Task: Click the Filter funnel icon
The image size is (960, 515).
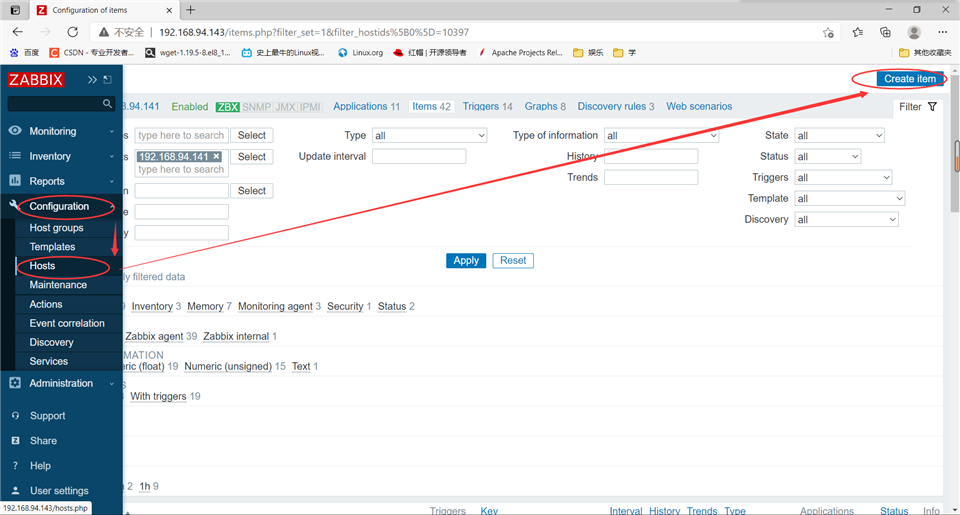Action: coord(932,107)
